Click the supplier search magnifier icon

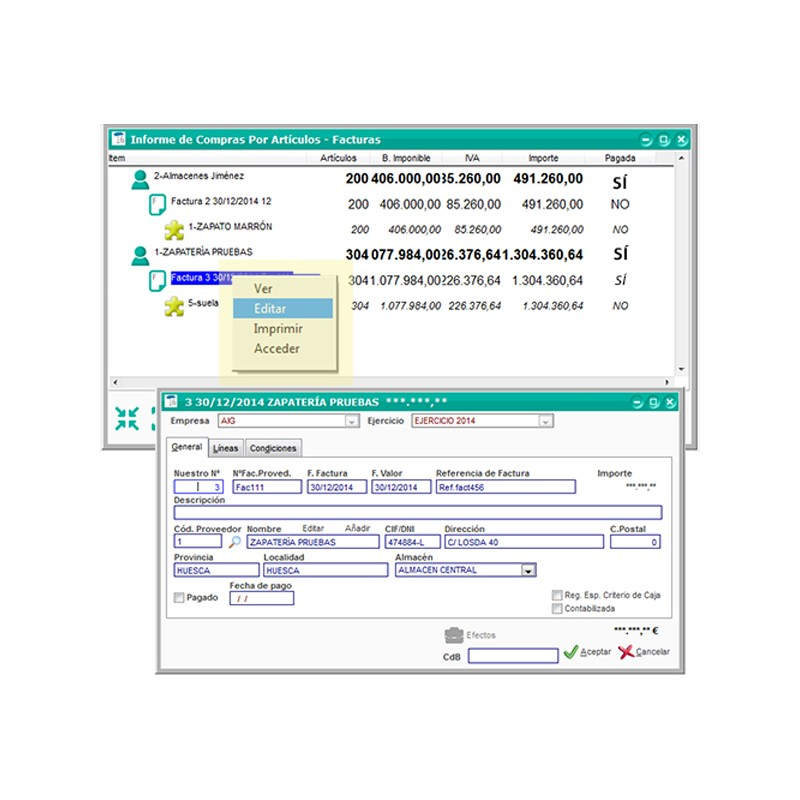click(235, 542)
